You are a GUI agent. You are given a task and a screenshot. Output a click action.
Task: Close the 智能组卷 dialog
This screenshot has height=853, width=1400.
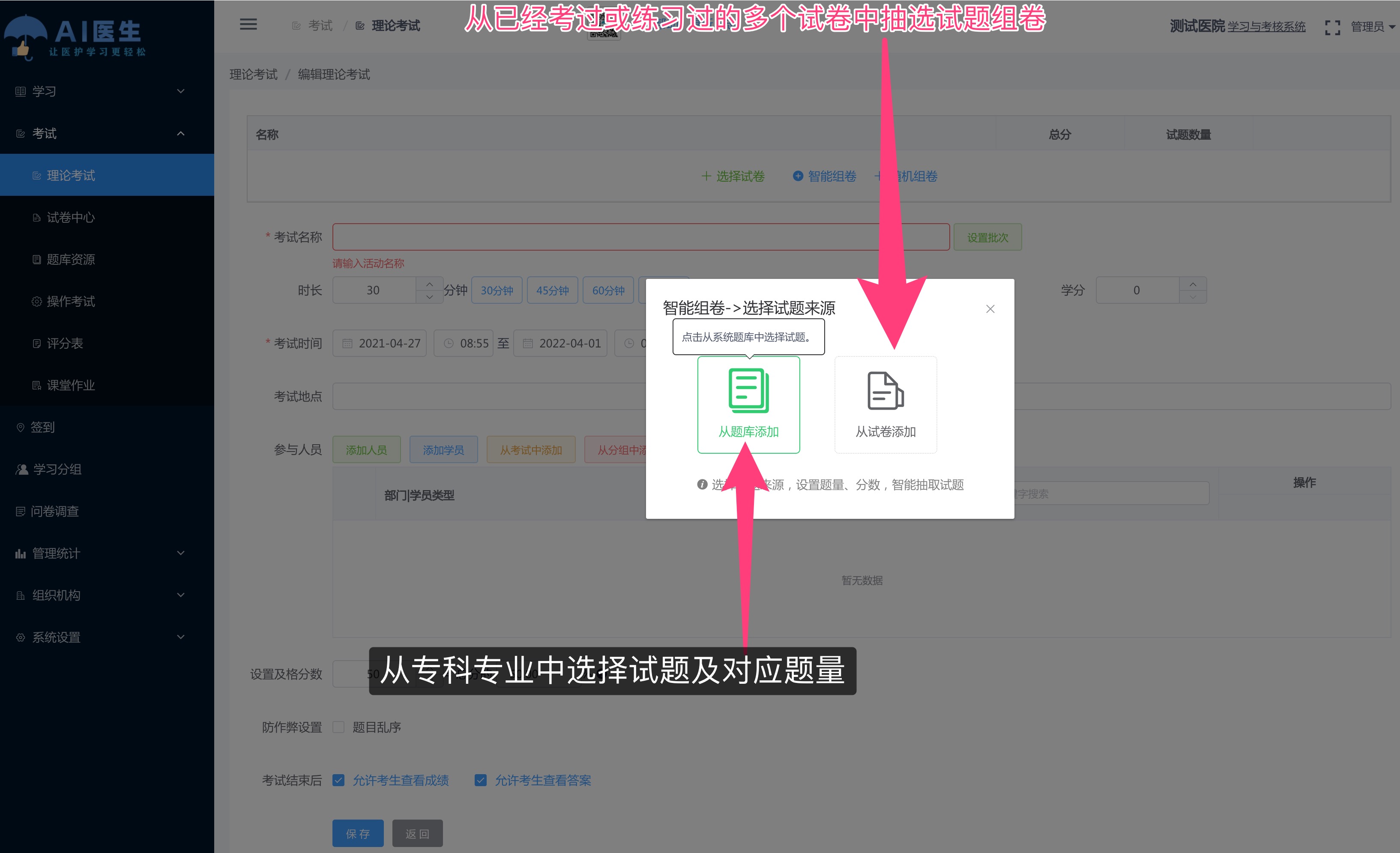tap(990, 308)
